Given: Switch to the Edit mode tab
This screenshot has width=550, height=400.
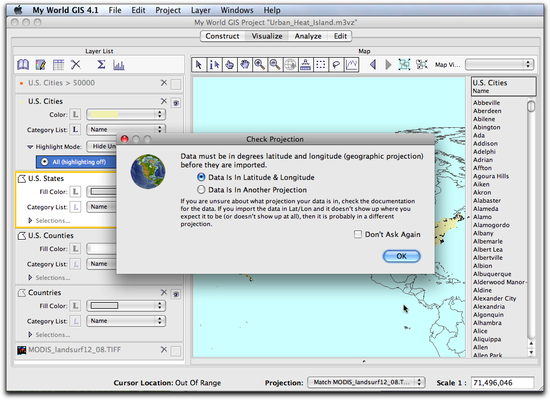Looking at the screenshot, I should (x=340, y=36).
